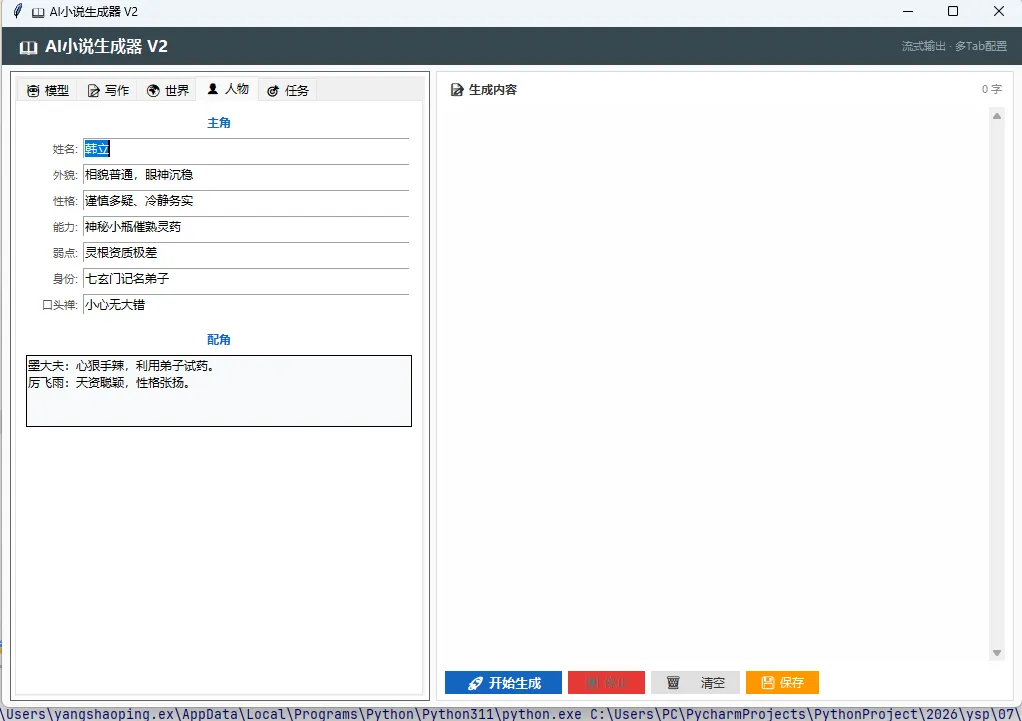Click the trash icon on 清空
Screen dimensions: 1022x721
click(x=673, y=683)
